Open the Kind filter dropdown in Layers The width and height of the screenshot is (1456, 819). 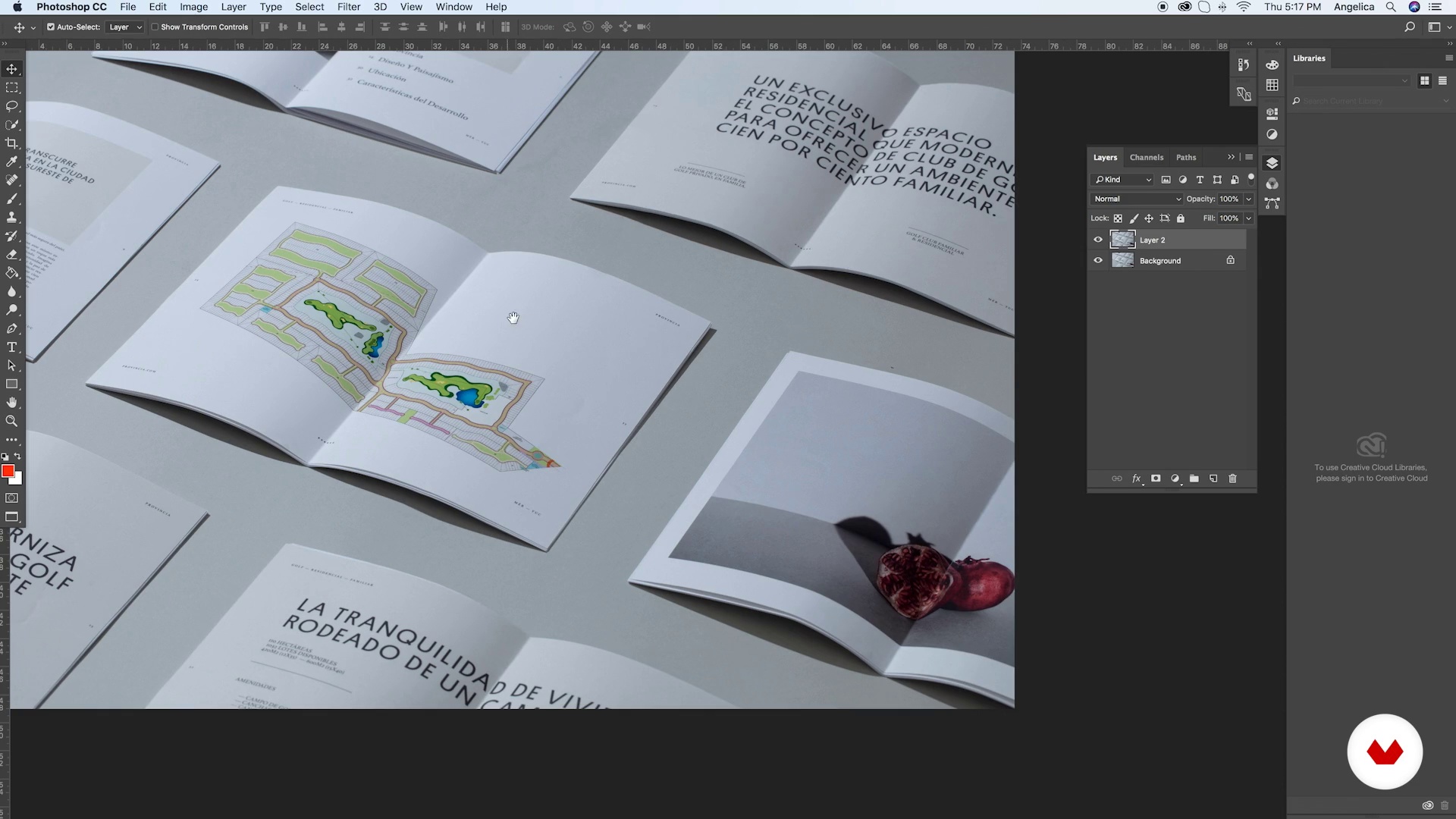1122,180
